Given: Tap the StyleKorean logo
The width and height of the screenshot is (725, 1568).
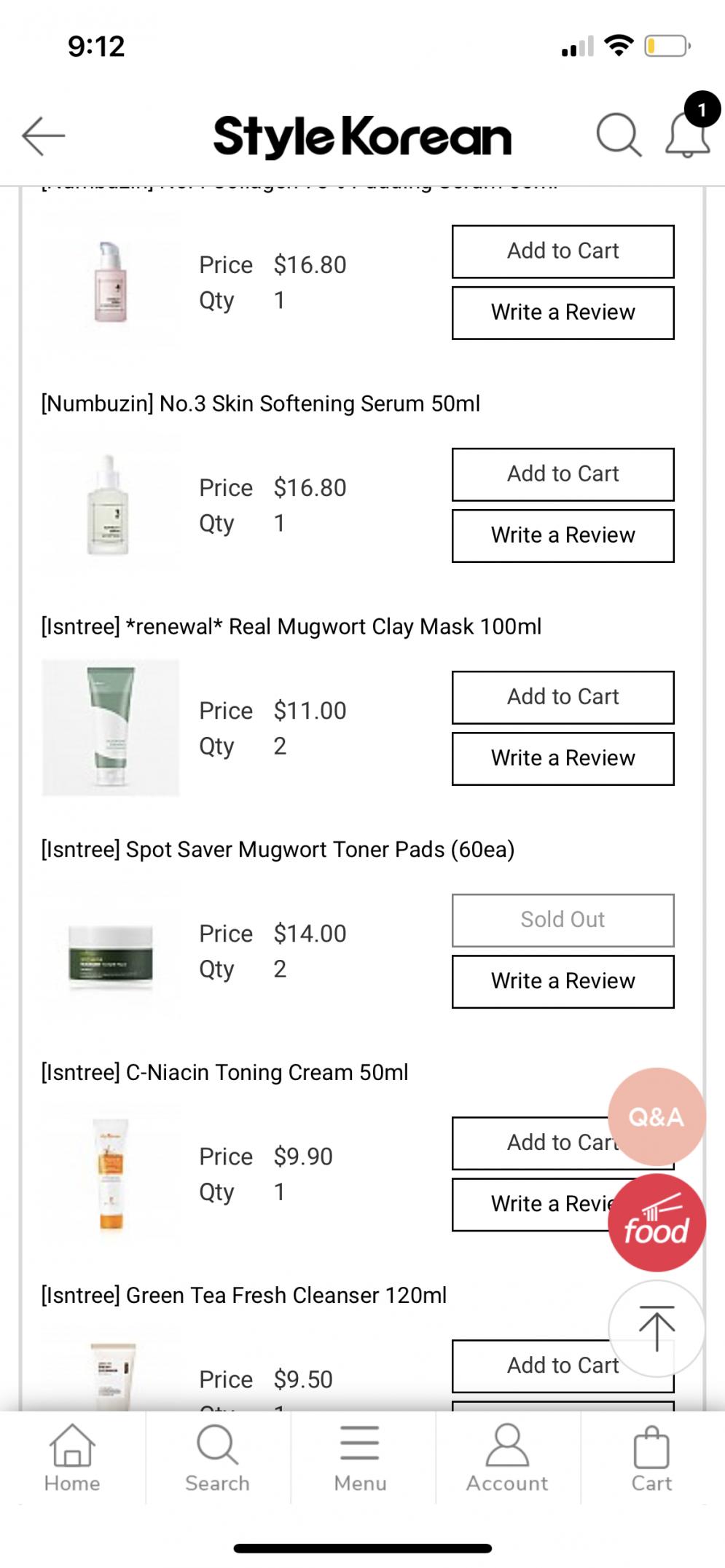Looking at the screenshot, I should [362, 136].
